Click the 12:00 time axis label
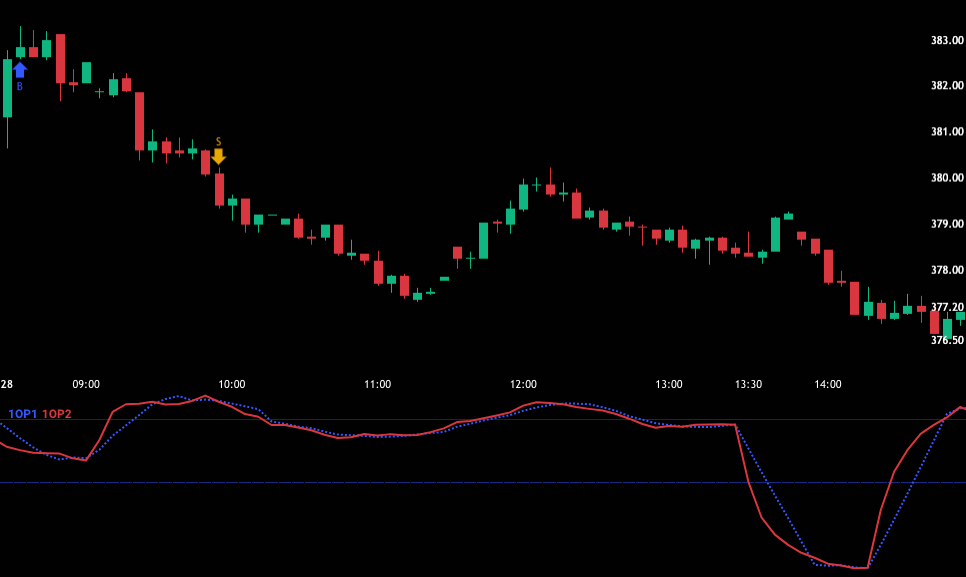Screen dimensions: 966x577 tap(523, 384)
